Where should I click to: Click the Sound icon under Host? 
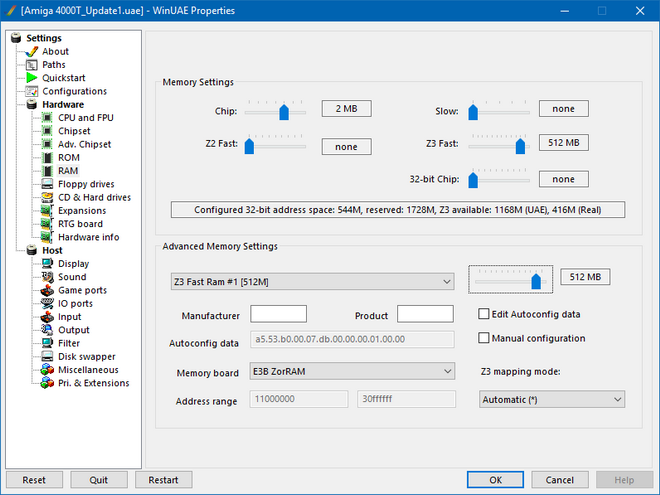click(x=47, y=277)
